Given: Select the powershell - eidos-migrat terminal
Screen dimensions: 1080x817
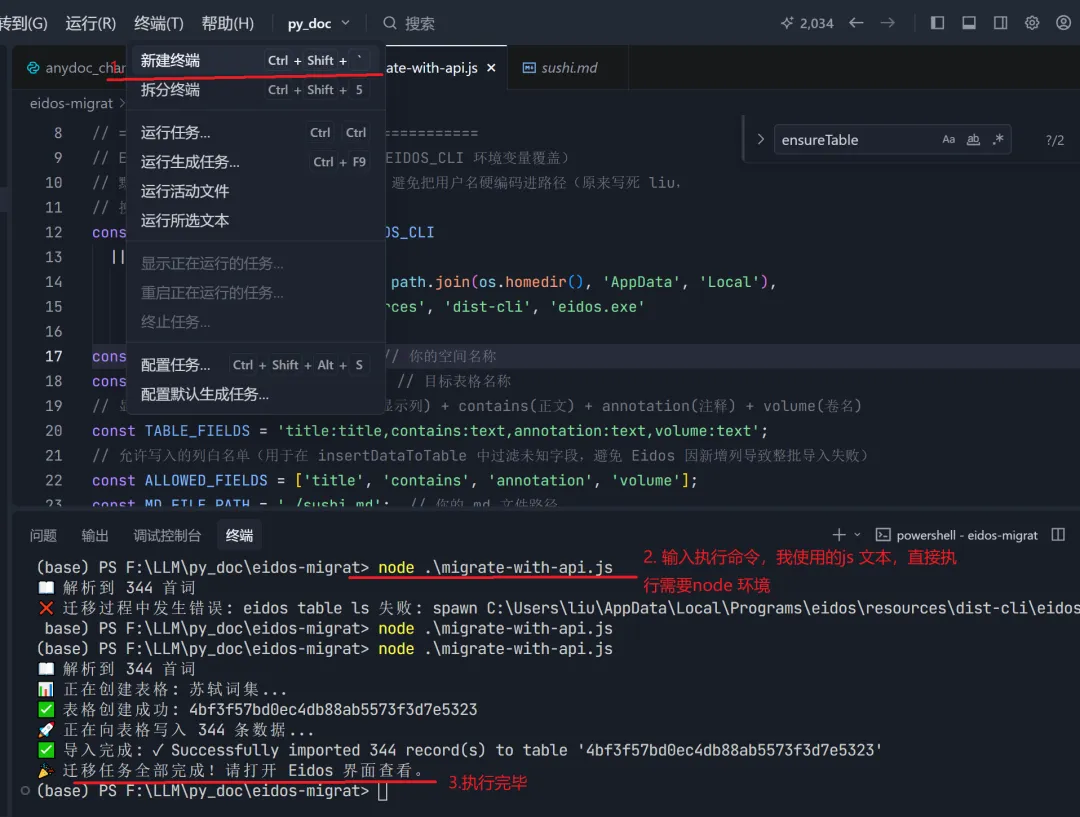Looking at the screenshot, I should (x=957, y=535).
